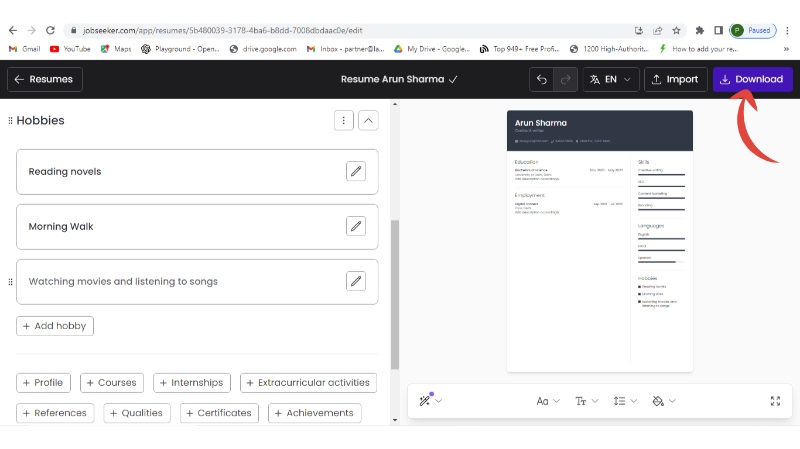
Task: Undo the last resume change
Action: 542,79
